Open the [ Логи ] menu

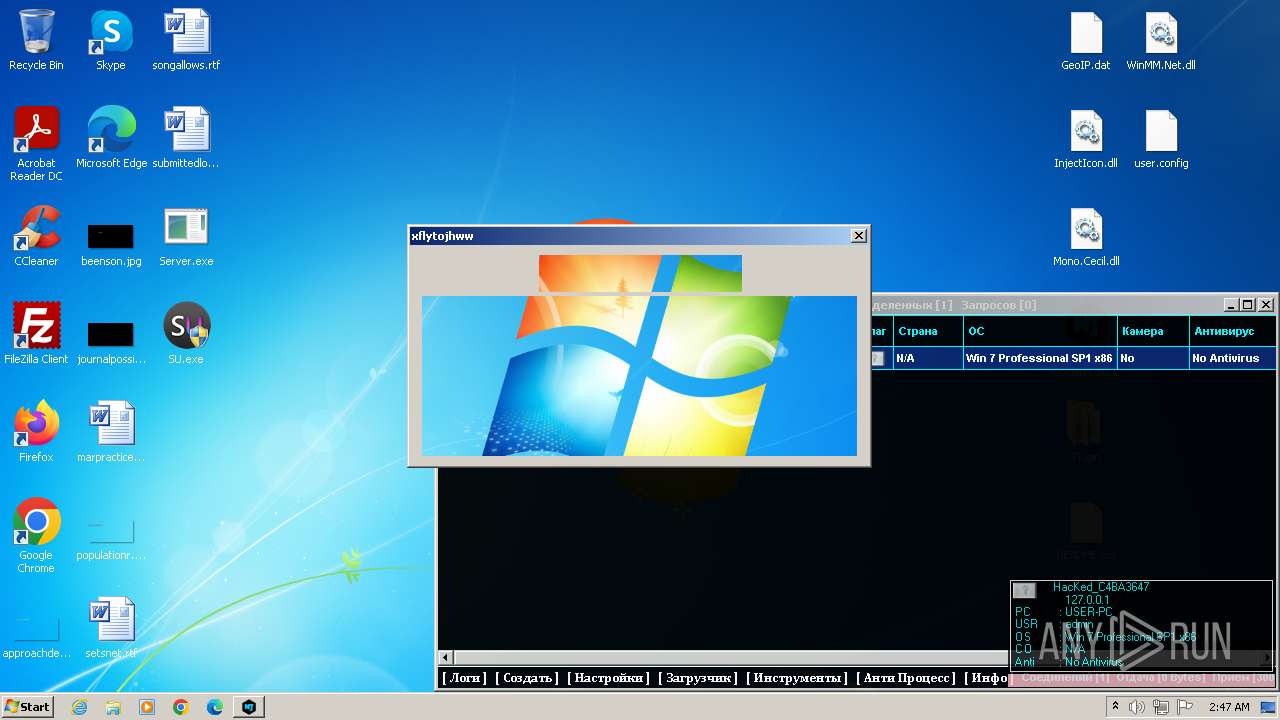pos(465,678)
